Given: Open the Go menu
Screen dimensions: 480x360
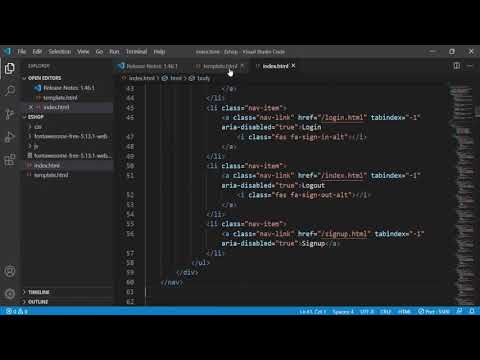Looking at the screenshot, I should pyautogui.click(x=99, y=52).
